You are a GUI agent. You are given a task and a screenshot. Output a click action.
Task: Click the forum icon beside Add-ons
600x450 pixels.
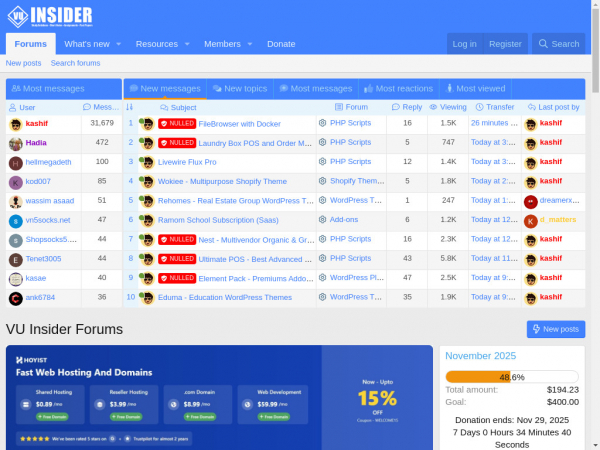[x=322, y=220]
